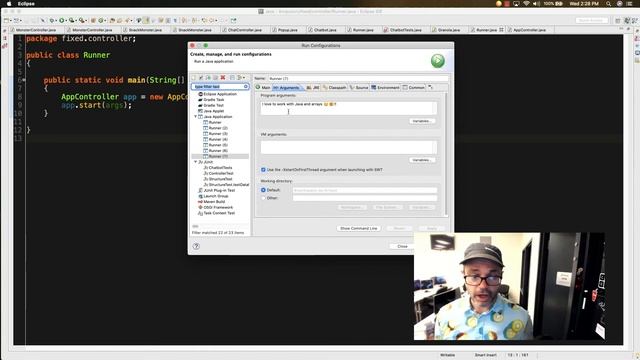Viewport: 640px width, 360px height.
Task: Select the ChatbotTests JUnit configuration
Action: coord(218,168)
